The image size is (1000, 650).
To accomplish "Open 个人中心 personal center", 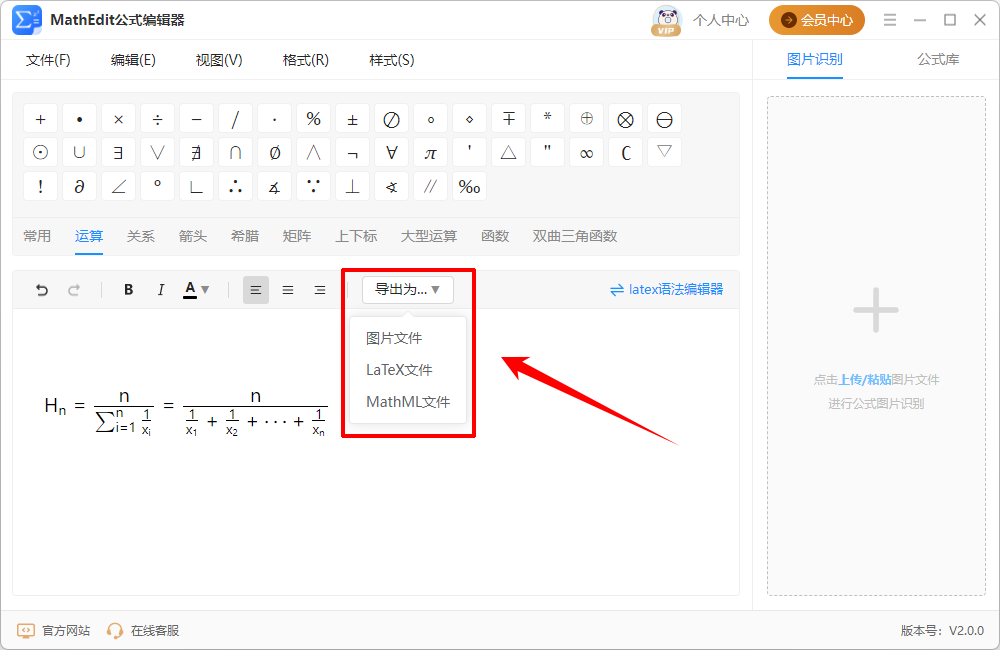I will 721,20.
